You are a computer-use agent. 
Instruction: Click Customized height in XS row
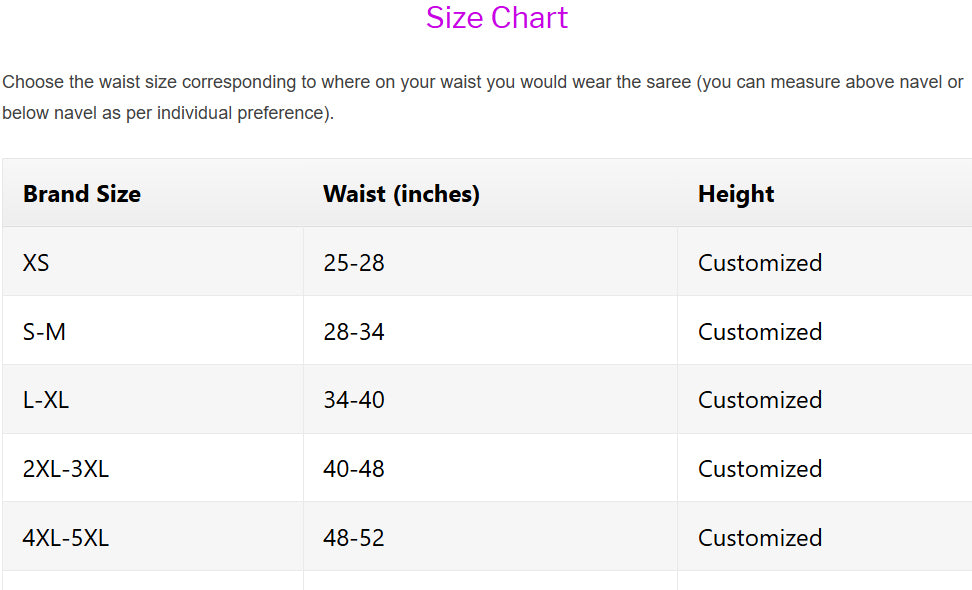(x=760, y=263)
